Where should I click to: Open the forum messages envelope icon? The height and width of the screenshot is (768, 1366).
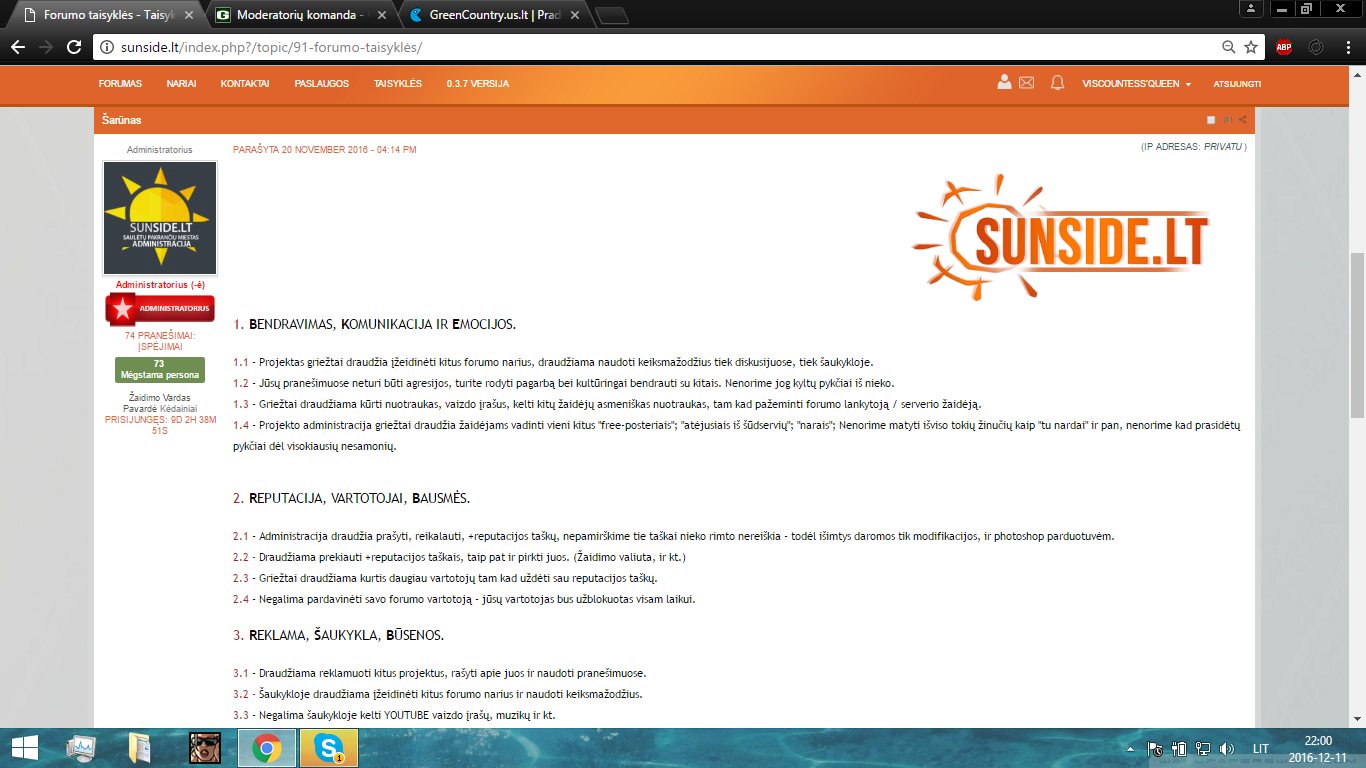tap(1027, 83)
